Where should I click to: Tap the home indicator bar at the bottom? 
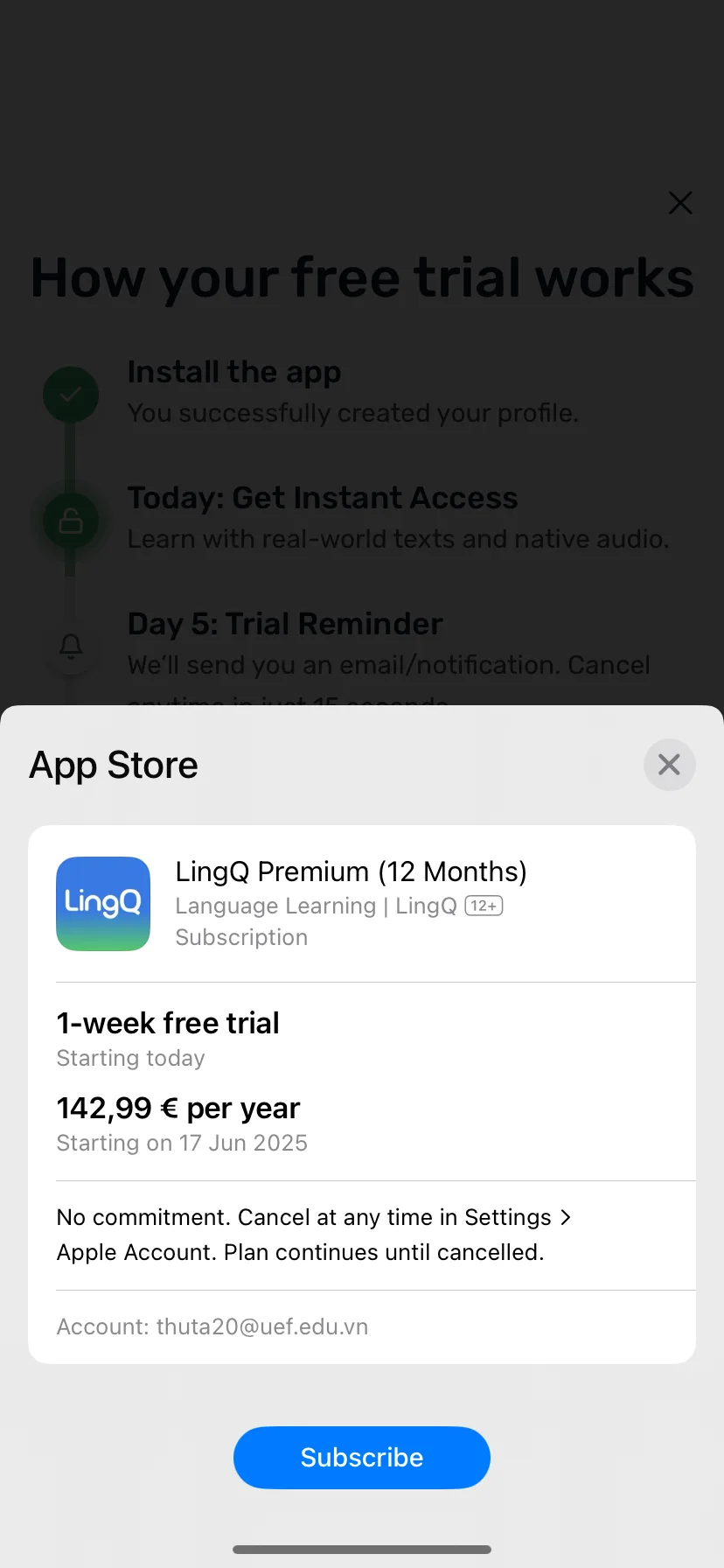pyautogui.click(x=362, y=1550)
